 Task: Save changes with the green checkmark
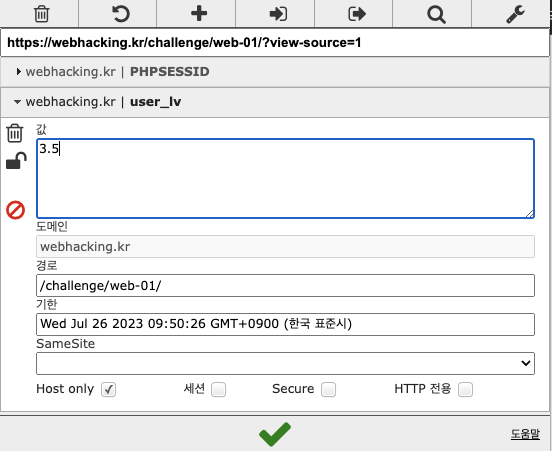[x=275, y=434]
